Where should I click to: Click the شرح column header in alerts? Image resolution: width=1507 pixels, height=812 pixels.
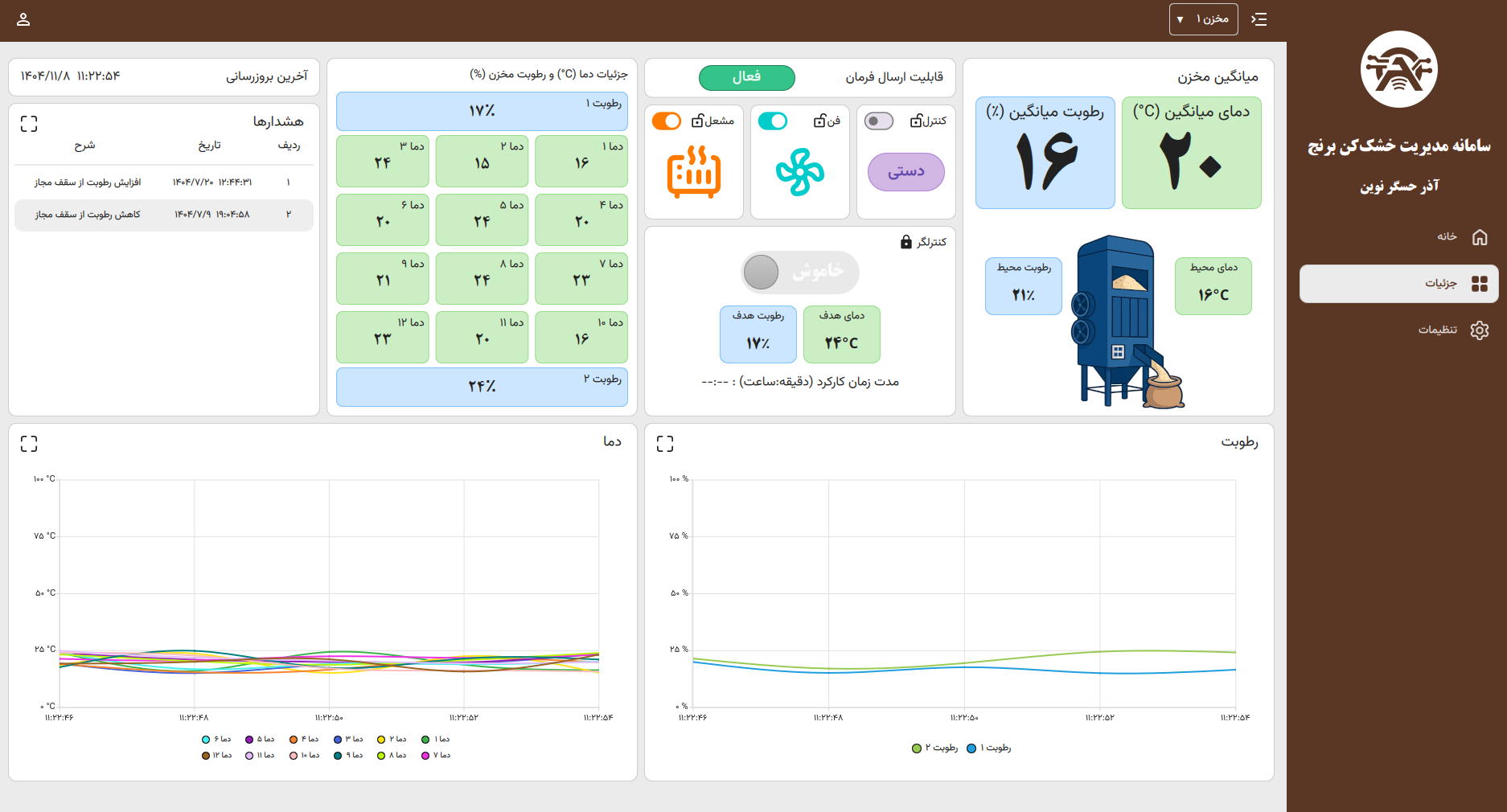[84, 146]
